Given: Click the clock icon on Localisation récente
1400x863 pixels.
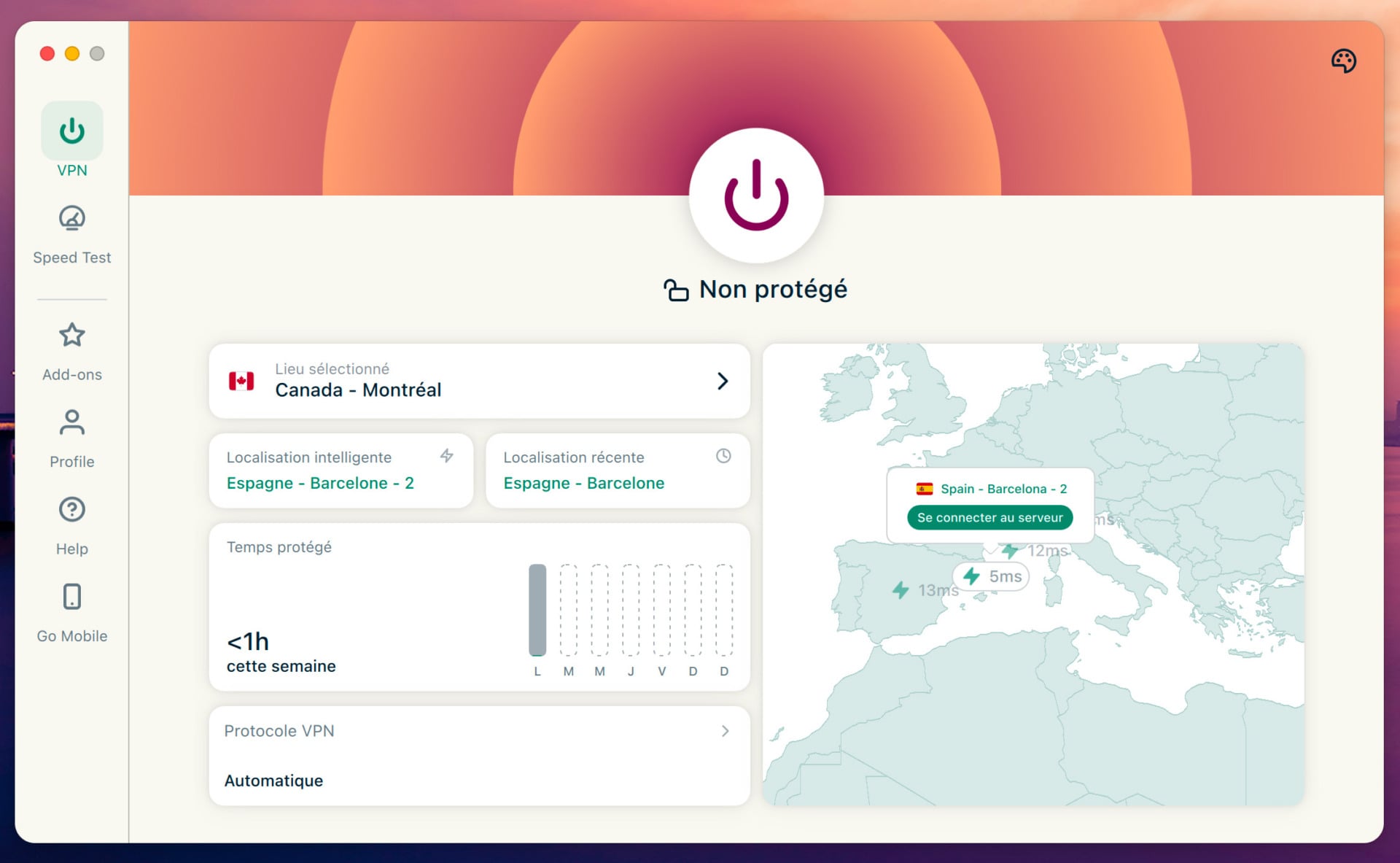Looking at the screenshot, I should 723,456.
